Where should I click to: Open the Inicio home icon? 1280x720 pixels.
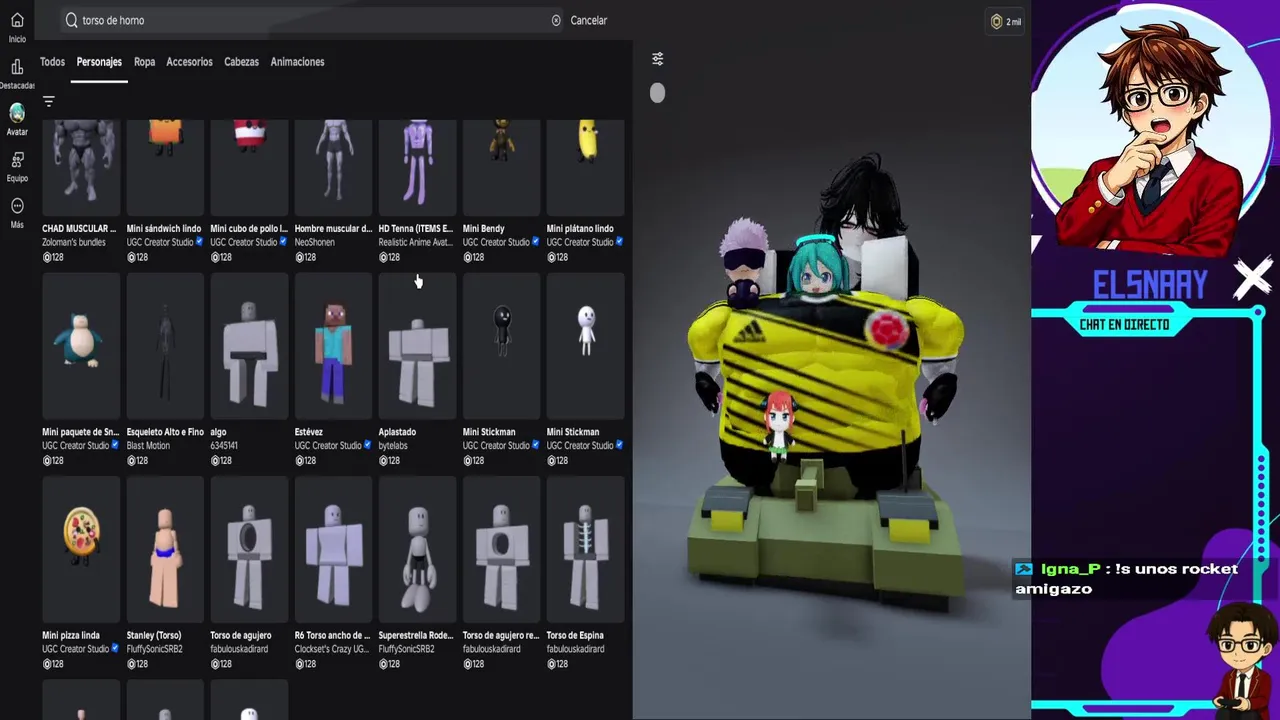[x=17, y=21]
